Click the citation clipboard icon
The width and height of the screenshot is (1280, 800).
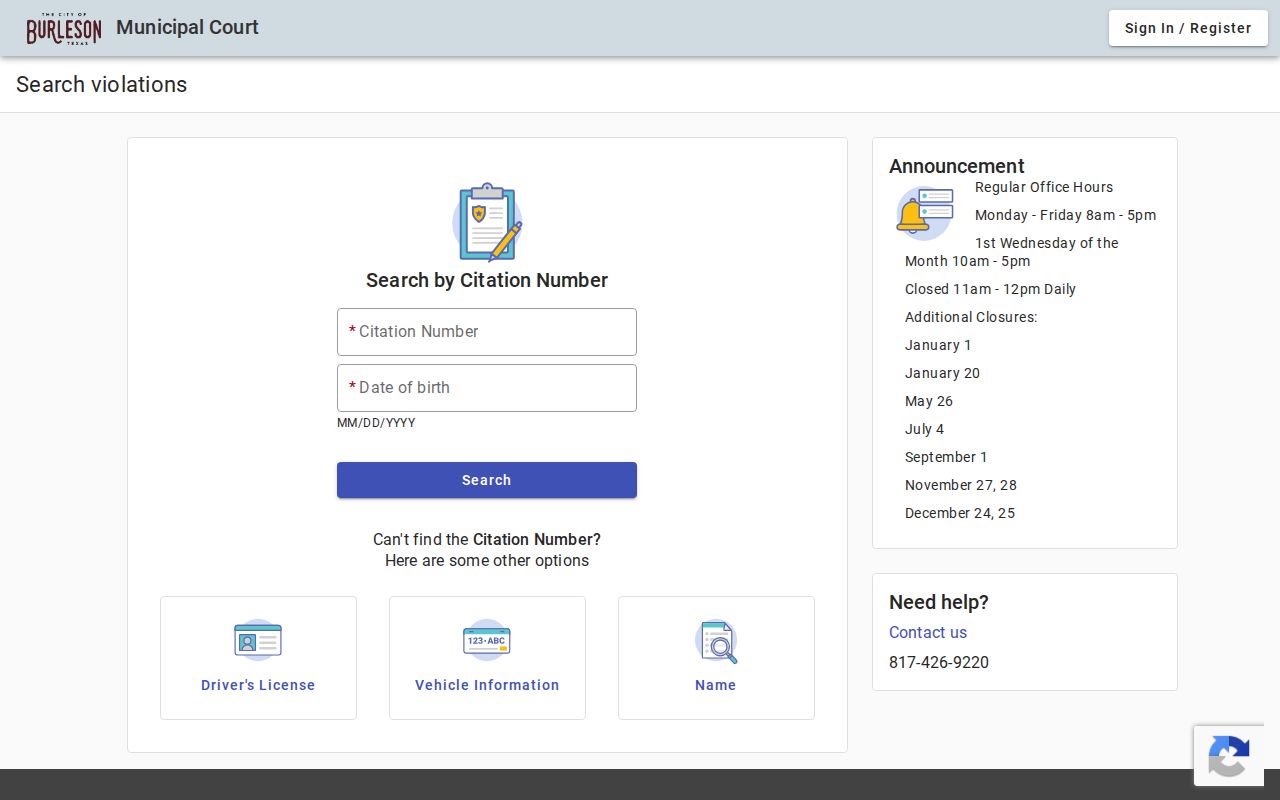point(487,222)
